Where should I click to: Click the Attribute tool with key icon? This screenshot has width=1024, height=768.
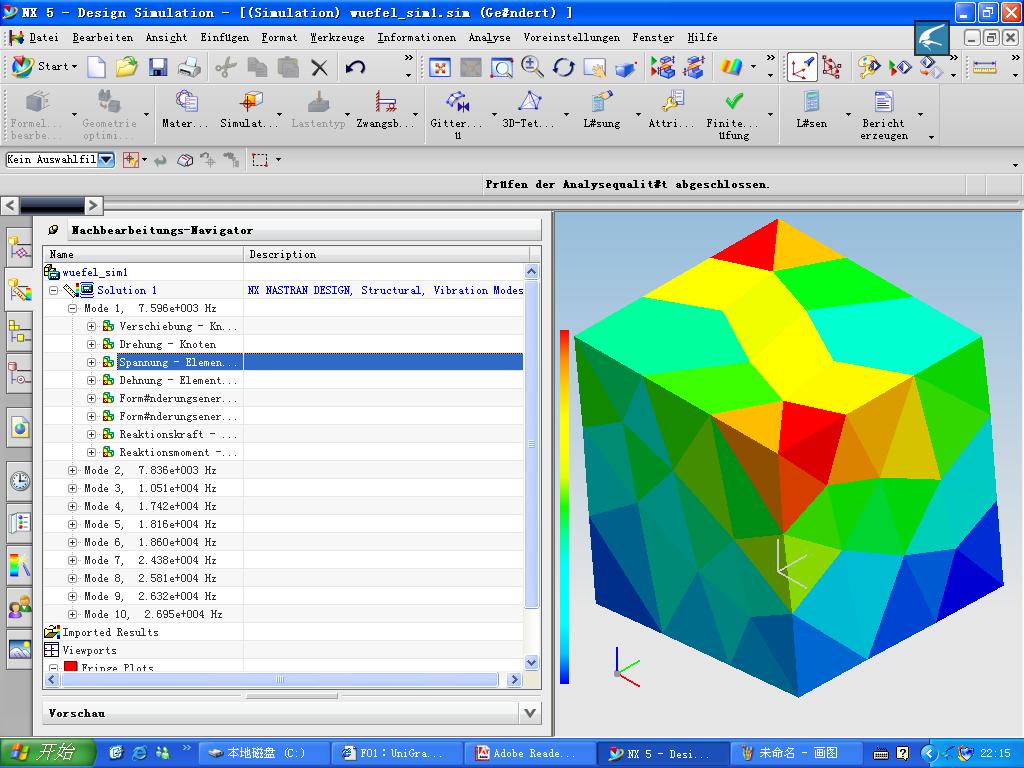click(671, 111)
